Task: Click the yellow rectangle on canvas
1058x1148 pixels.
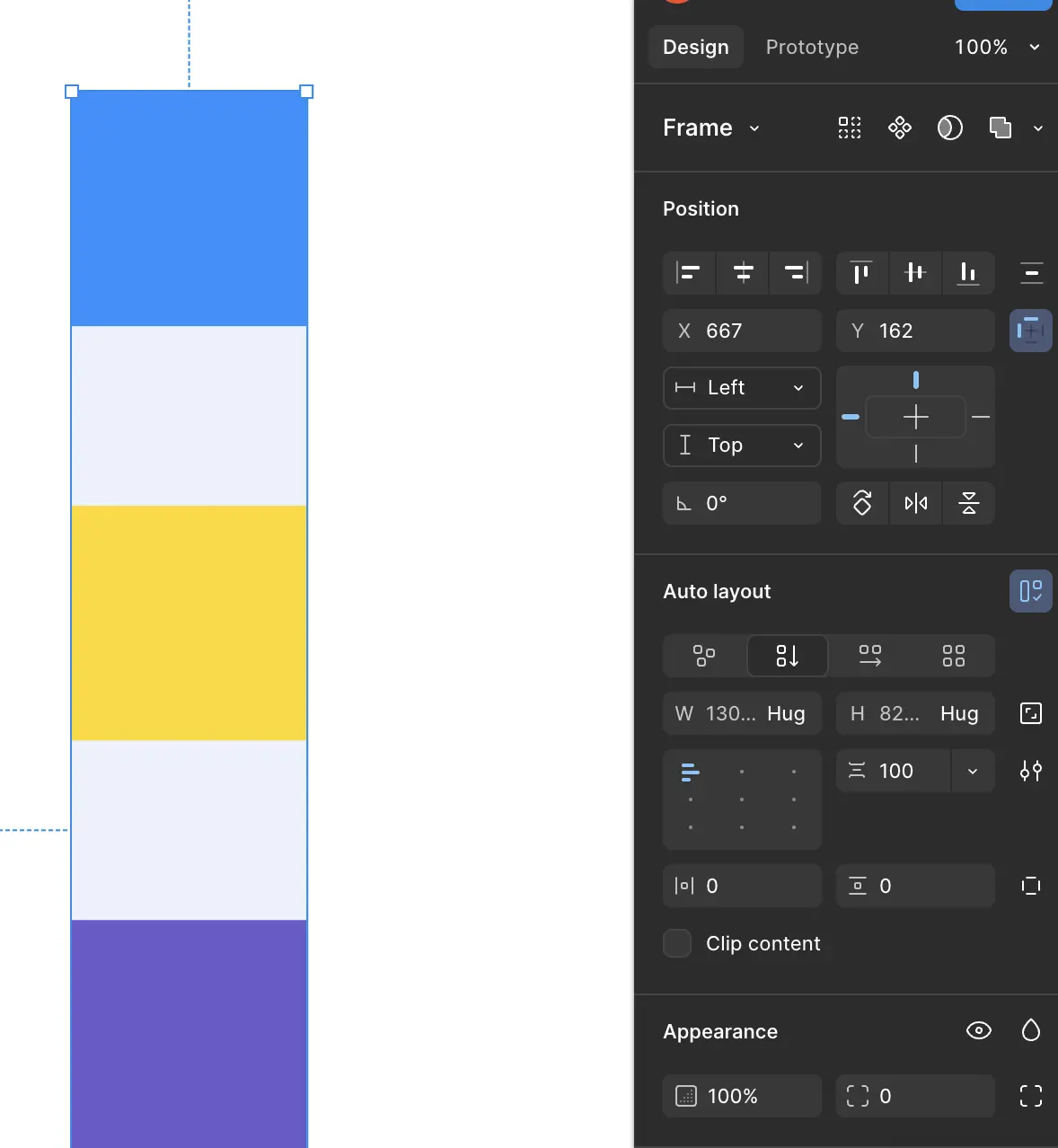Action: tap(189, 623)
